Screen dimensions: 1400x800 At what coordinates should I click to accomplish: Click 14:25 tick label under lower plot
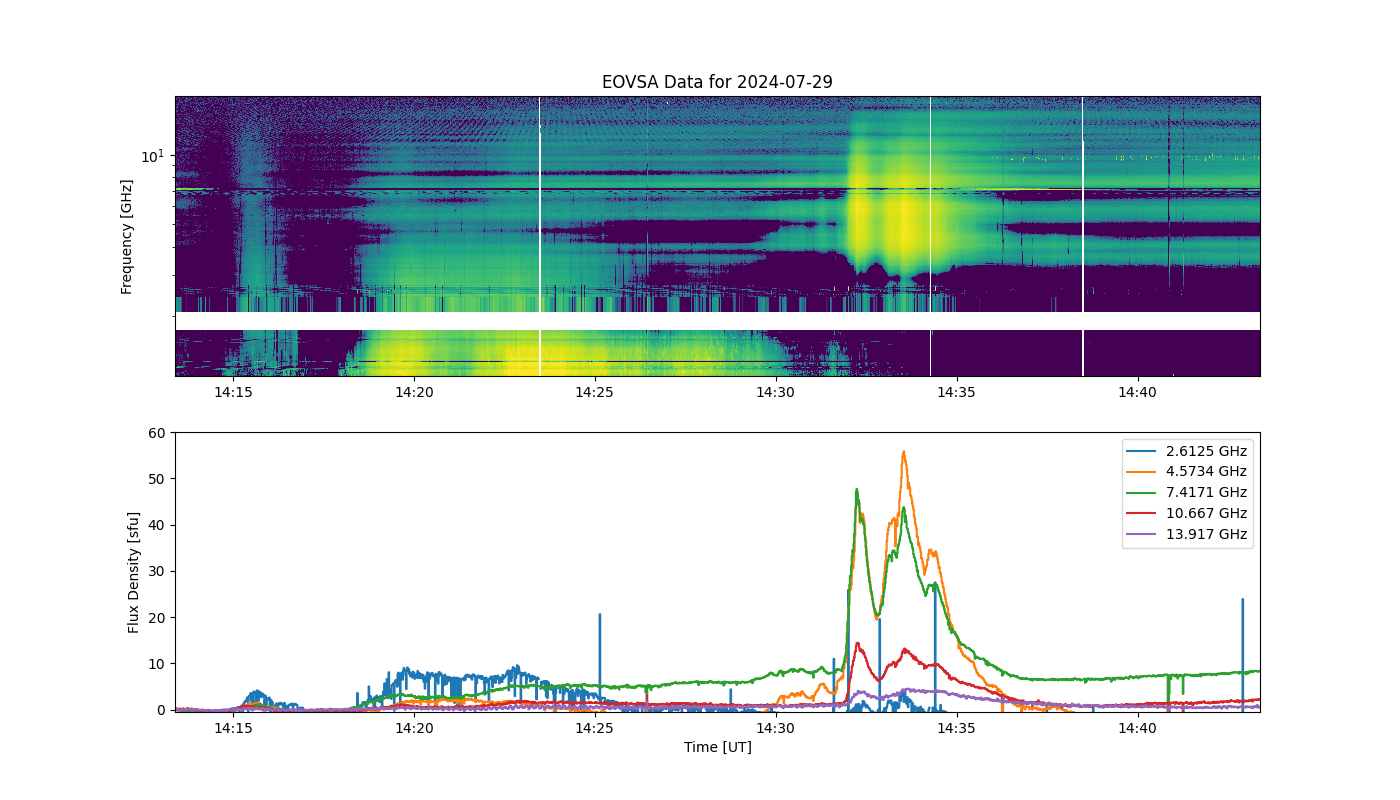(594, 728)
